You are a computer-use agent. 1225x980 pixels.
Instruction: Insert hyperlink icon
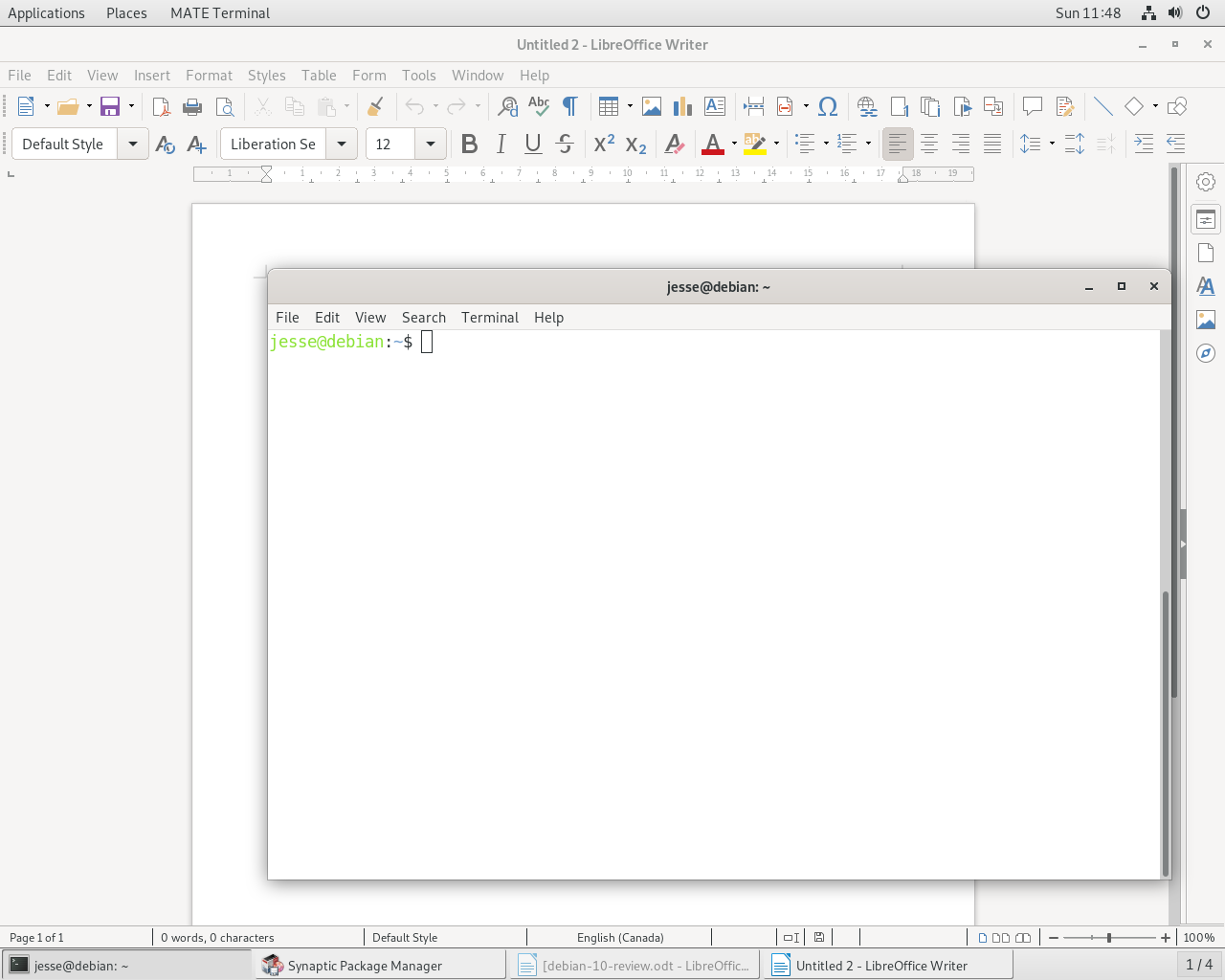tap(867, 106)
